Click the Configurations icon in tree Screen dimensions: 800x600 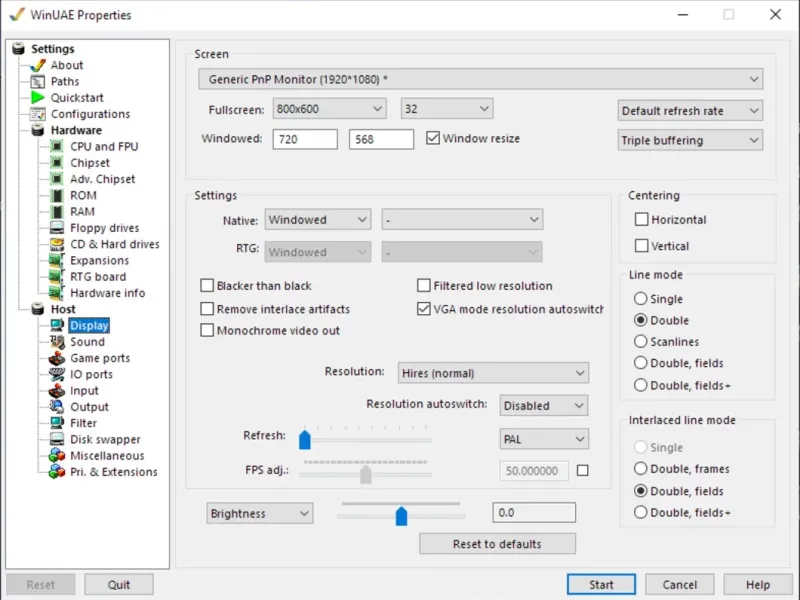(x=38, y=114)
